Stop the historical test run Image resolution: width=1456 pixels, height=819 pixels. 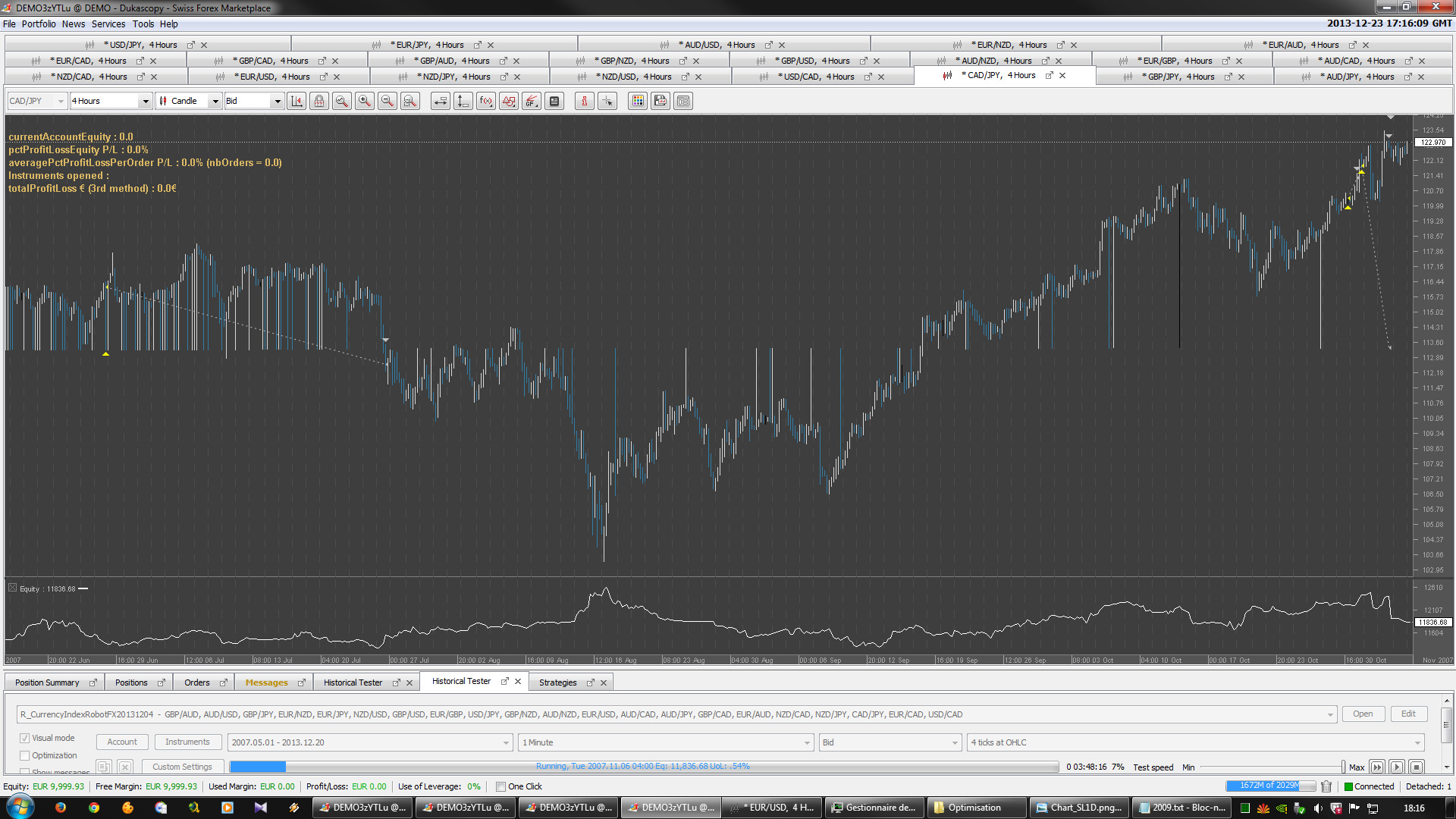1416,767
